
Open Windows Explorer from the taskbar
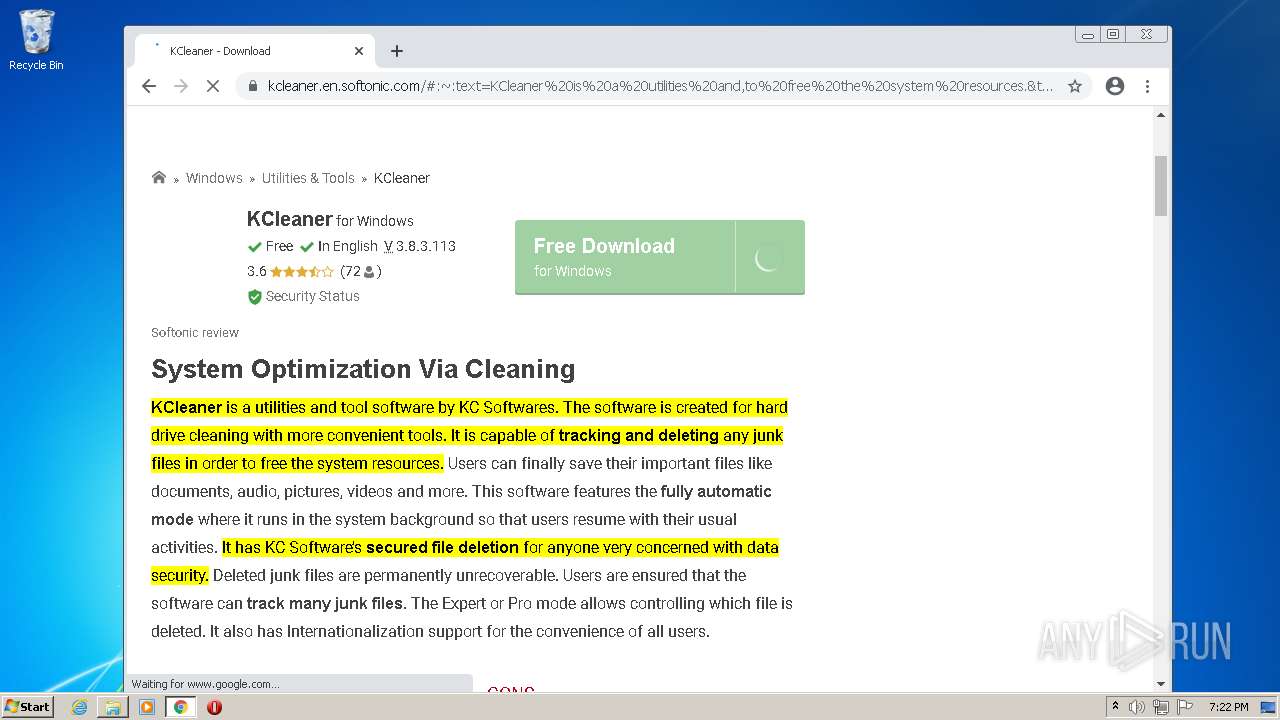[113, 707]
